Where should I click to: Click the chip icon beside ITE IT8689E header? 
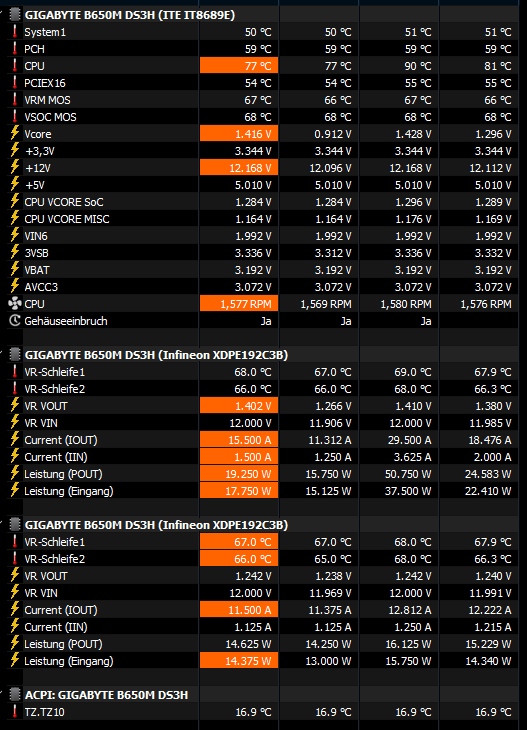click(15, 14)
